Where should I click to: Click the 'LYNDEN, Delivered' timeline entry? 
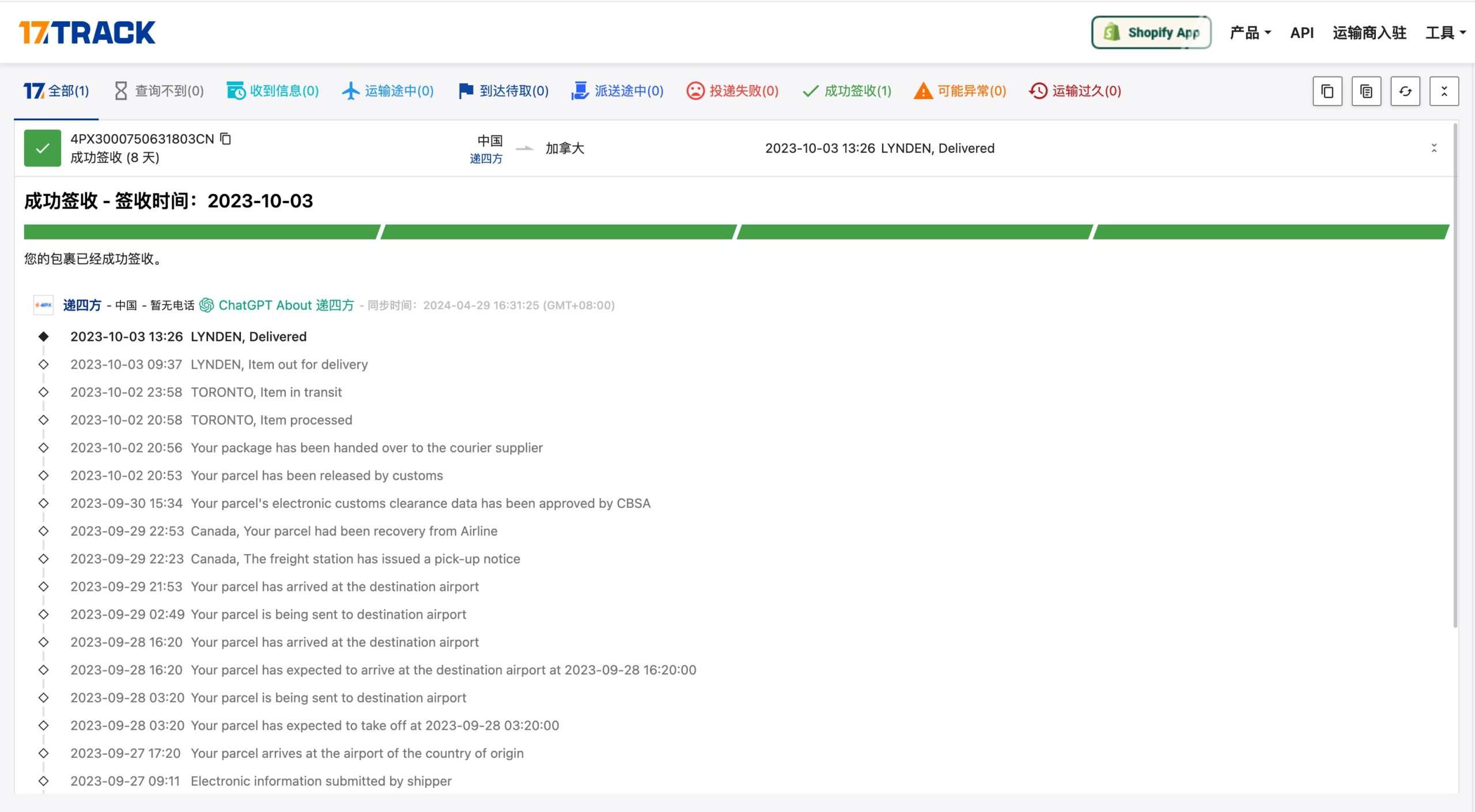248,337
